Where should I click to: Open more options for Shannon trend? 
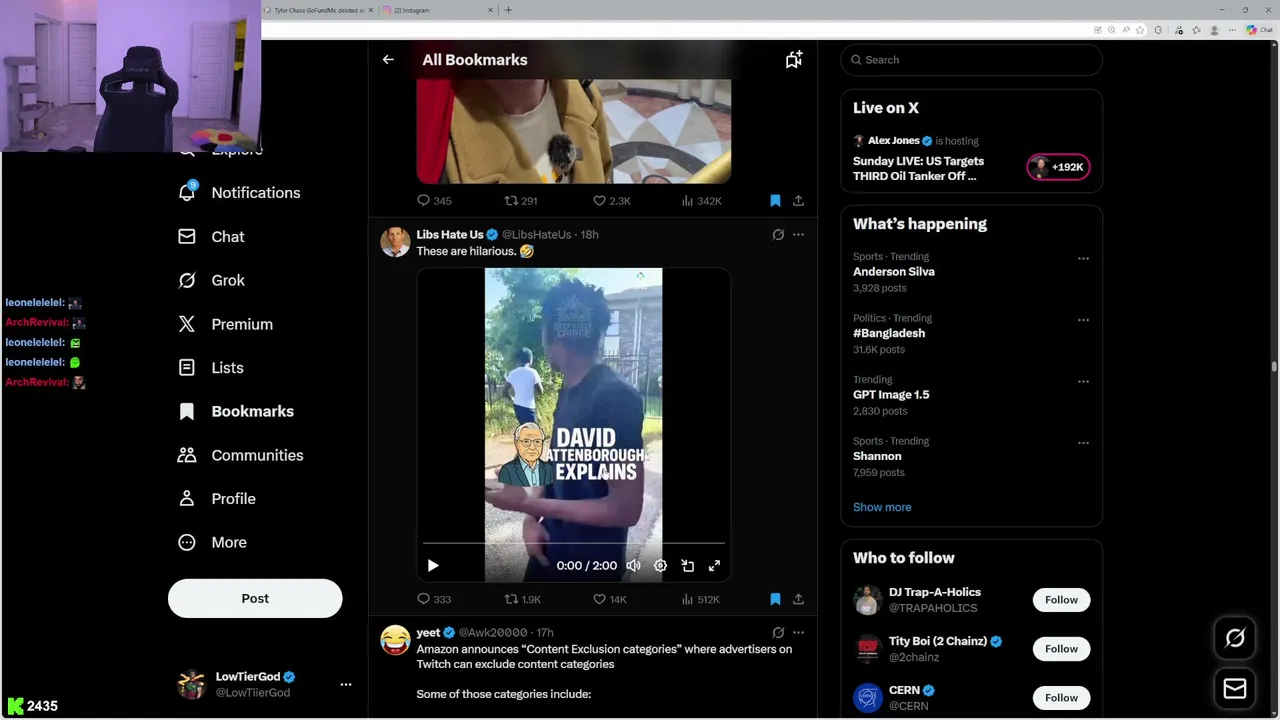coord(1083,443)
